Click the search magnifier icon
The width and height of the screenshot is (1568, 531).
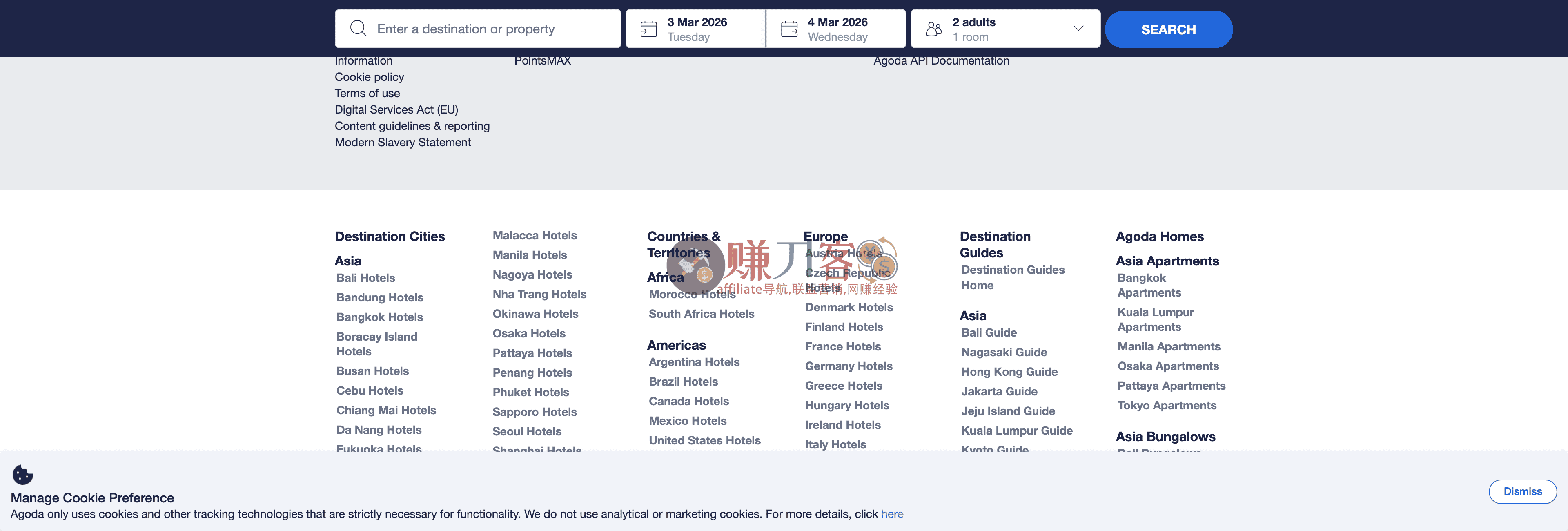pos(358,29)
